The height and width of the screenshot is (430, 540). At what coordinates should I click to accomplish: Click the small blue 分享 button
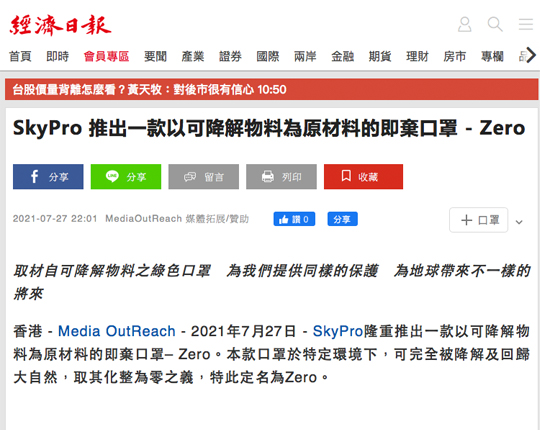[x=342, y=219]
